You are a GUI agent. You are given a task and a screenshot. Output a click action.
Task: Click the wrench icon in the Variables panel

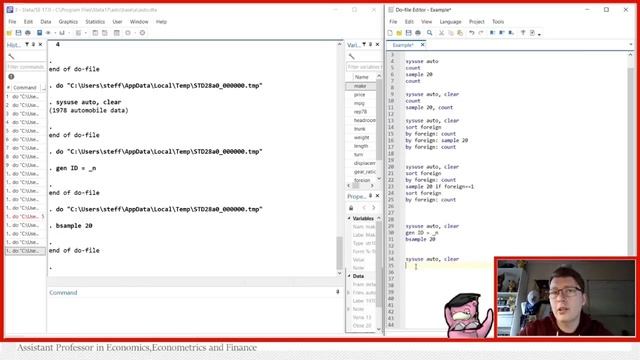pos(351,56)
